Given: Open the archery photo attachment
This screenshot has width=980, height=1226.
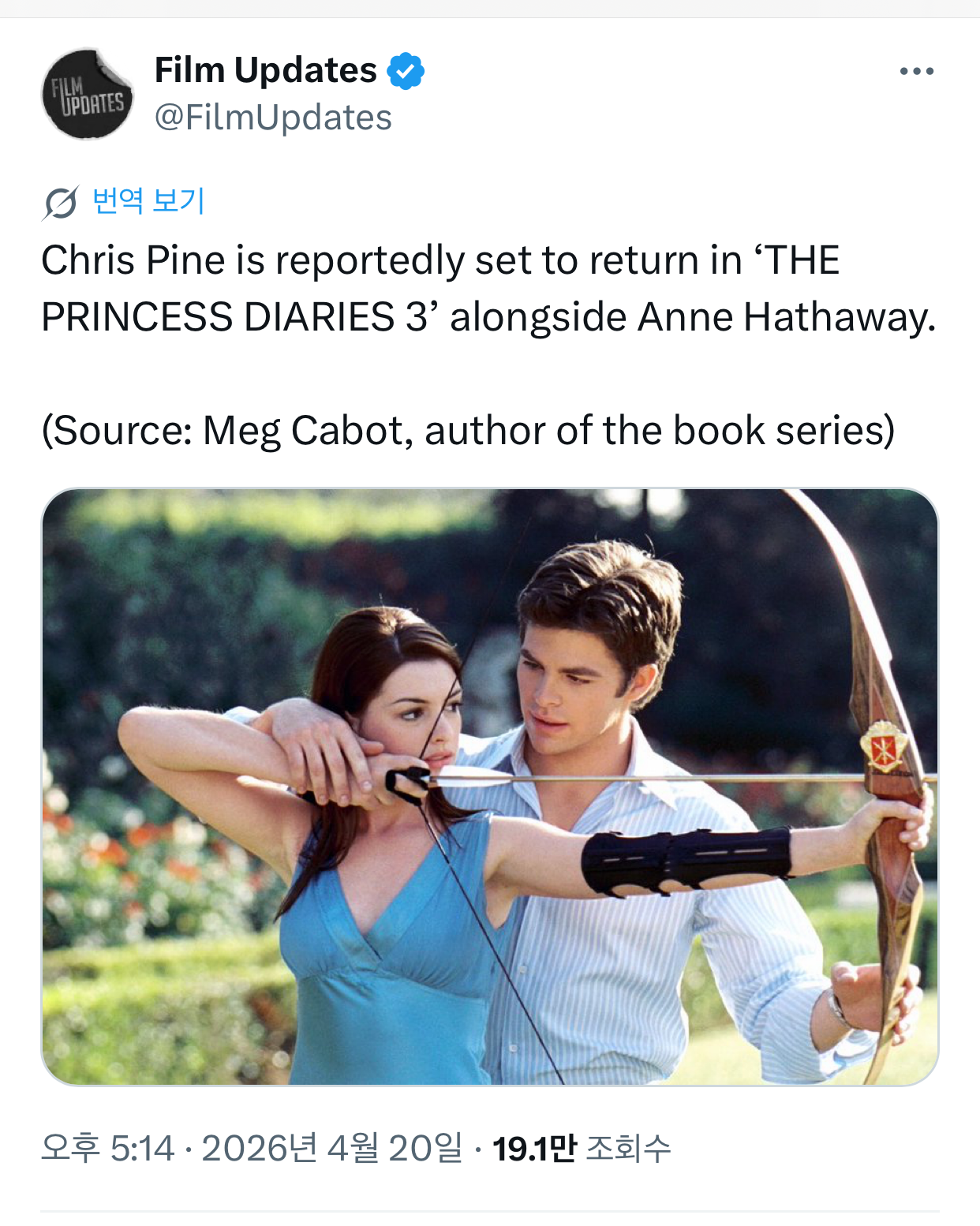Looking at the screenshot, I should pos(490,787).
